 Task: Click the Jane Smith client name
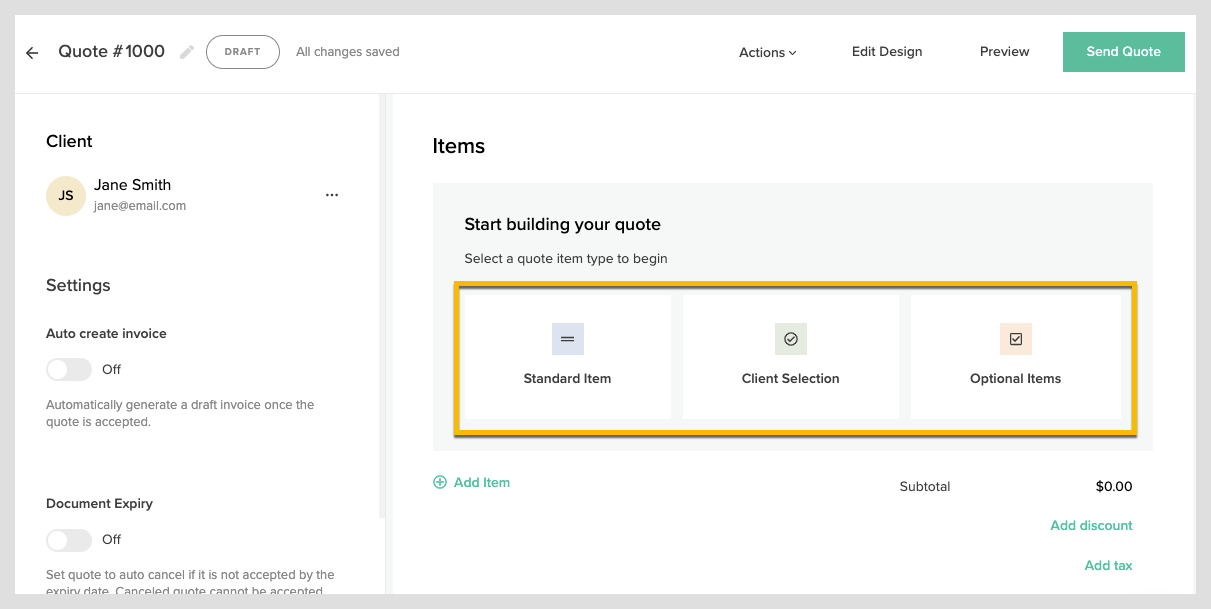[x=133, y=185]
